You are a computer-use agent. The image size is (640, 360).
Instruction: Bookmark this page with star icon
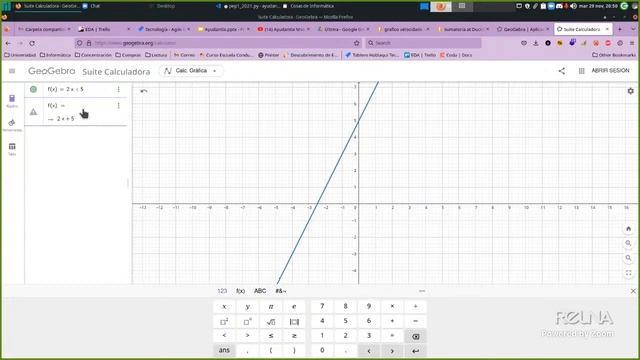[x=357, y=43]
